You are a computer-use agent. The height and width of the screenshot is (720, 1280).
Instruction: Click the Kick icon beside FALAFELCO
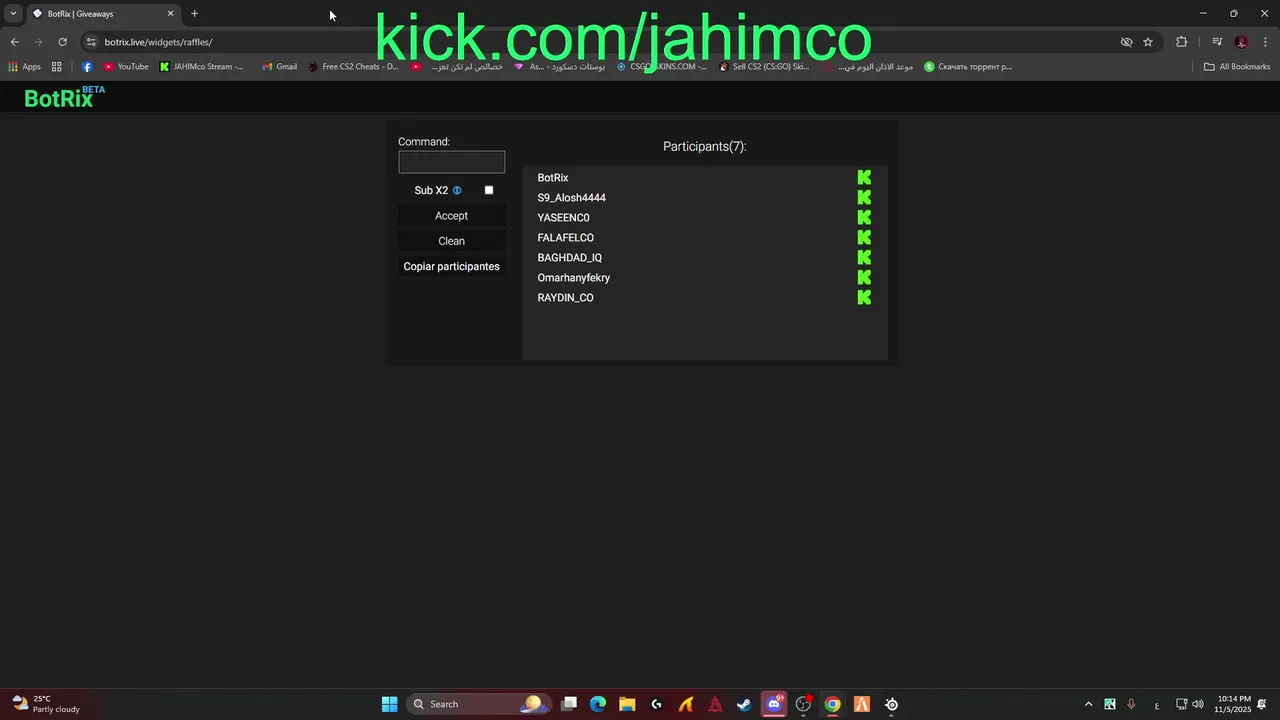pos(864,237)
